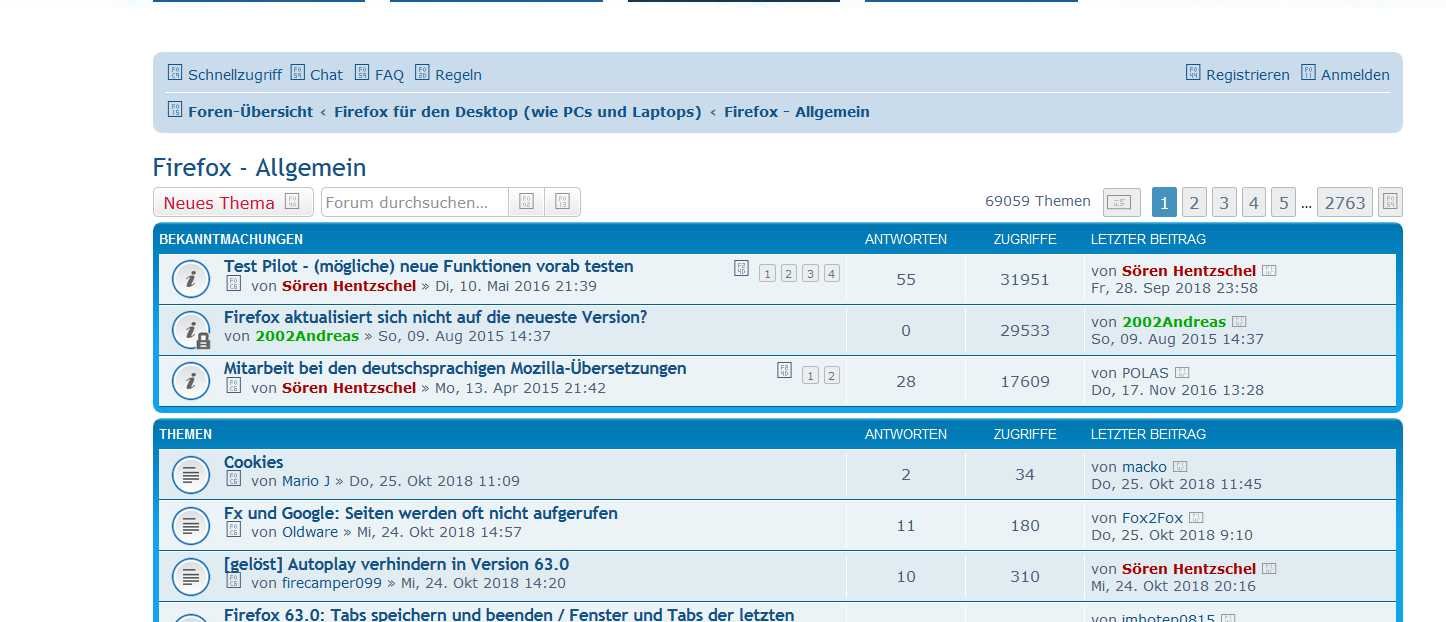Click the Neues Thema button
This screenshot has width=1446, height=622.
click(x=233, y=202)
